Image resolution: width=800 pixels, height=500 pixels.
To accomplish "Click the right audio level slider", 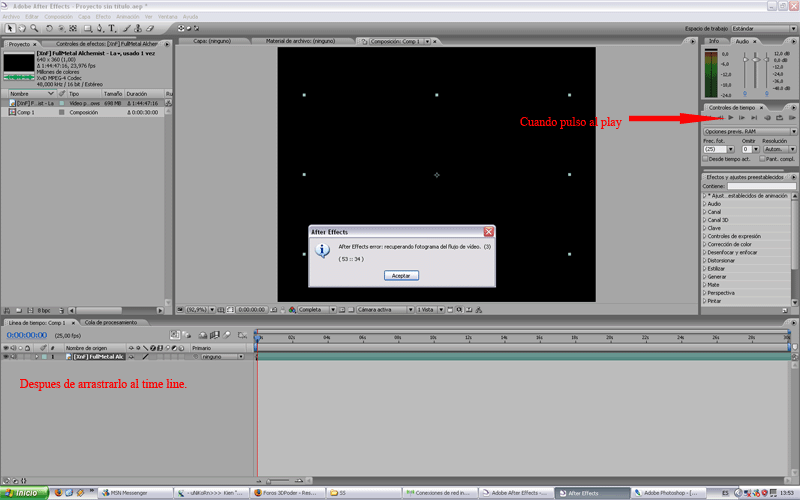I will pos(766,60).
